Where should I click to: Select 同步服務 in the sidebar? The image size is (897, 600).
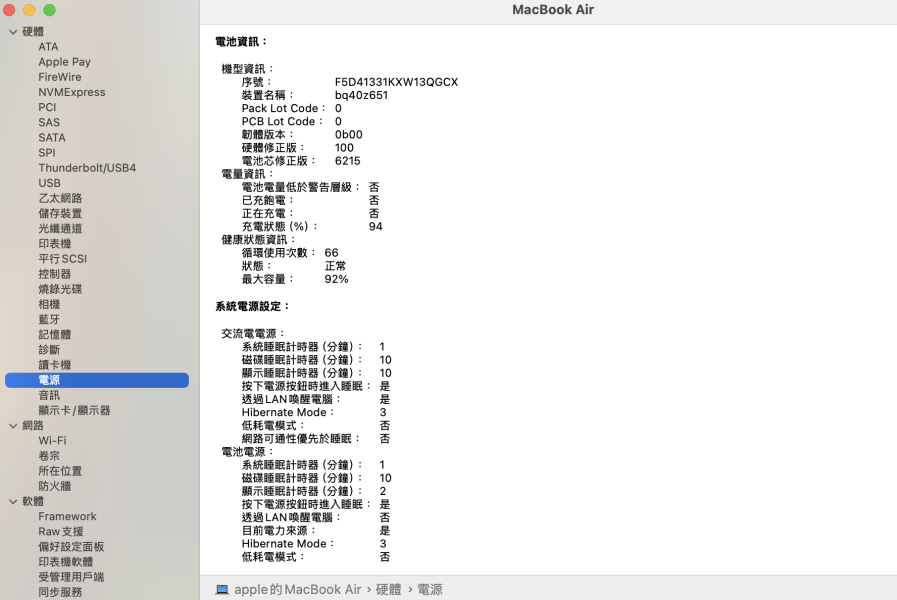point(60,593)
